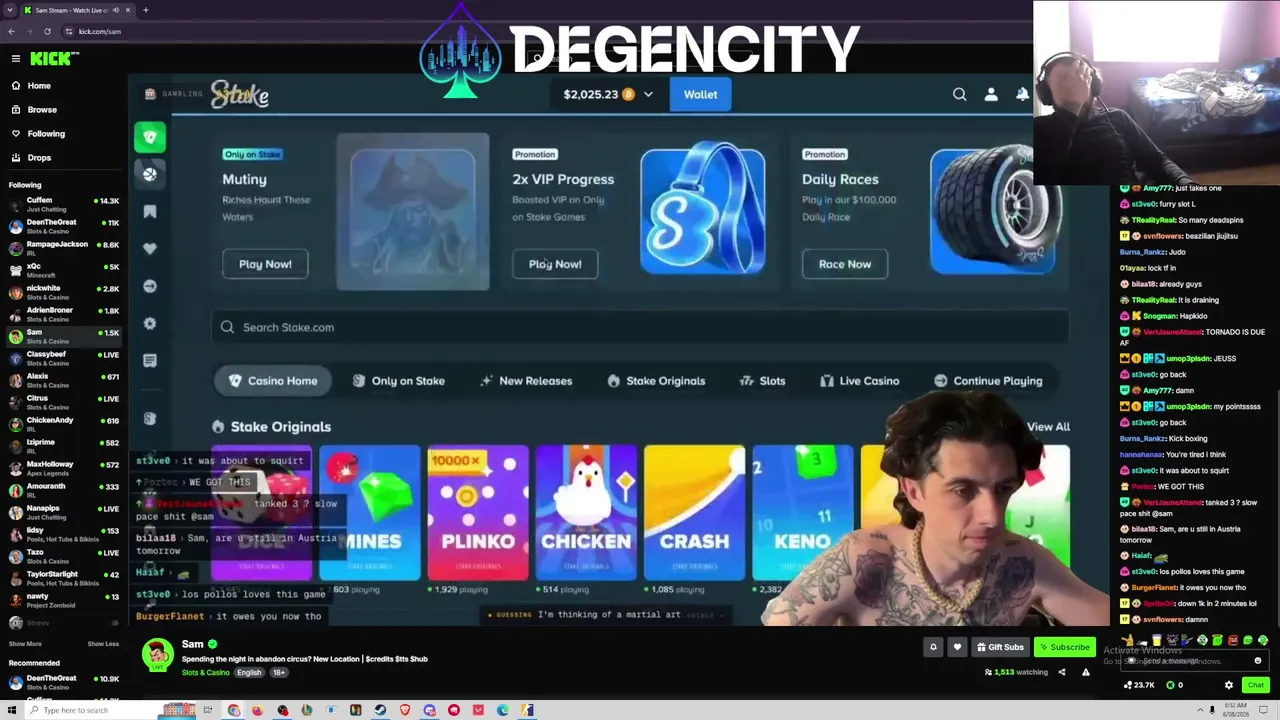Click the Windows Start button
This screenshot has width=1280, height=720.
coord(11,710)
